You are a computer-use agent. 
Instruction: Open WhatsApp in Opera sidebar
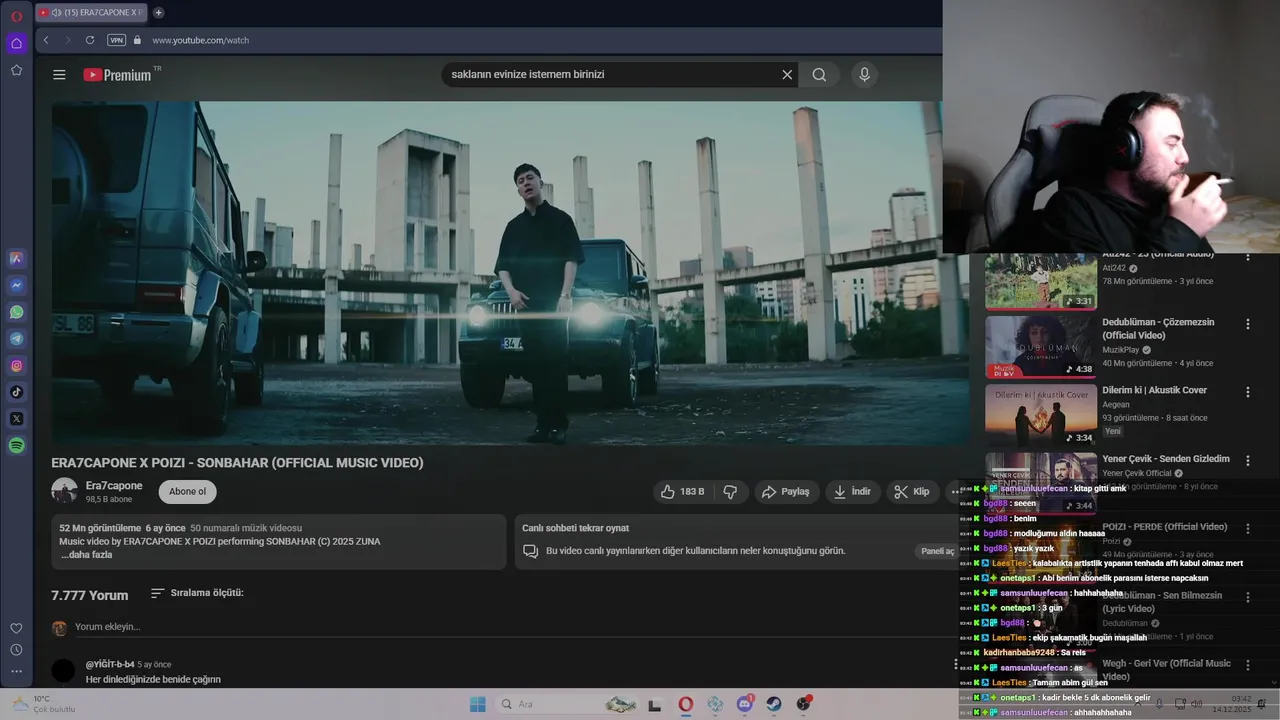tap(16, 312)
